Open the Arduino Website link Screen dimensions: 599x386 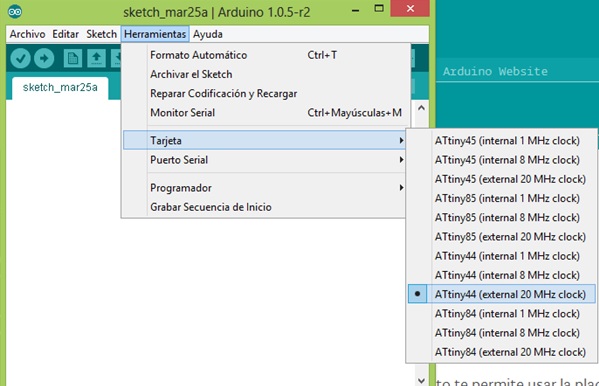pos(495,71)
